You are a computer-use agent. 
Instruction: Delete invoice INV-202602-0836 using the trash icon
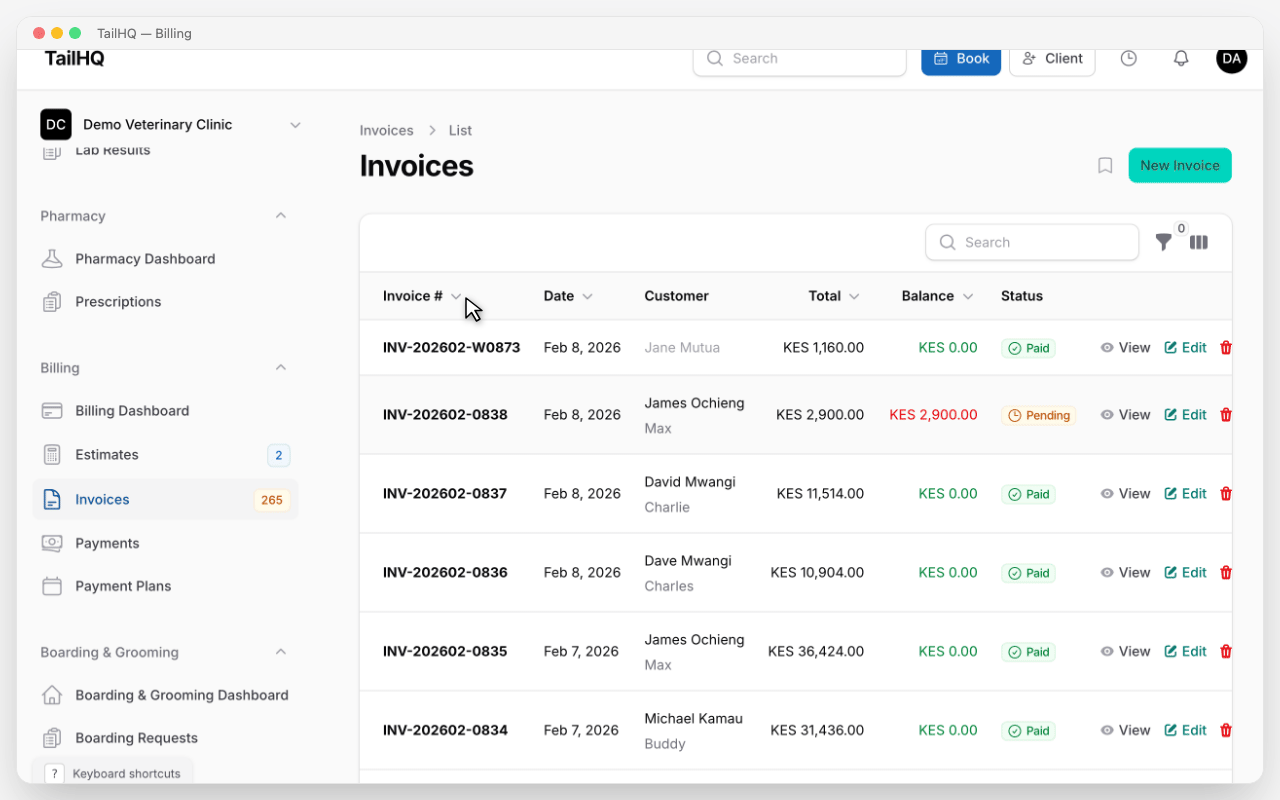tap(1226, 573)
